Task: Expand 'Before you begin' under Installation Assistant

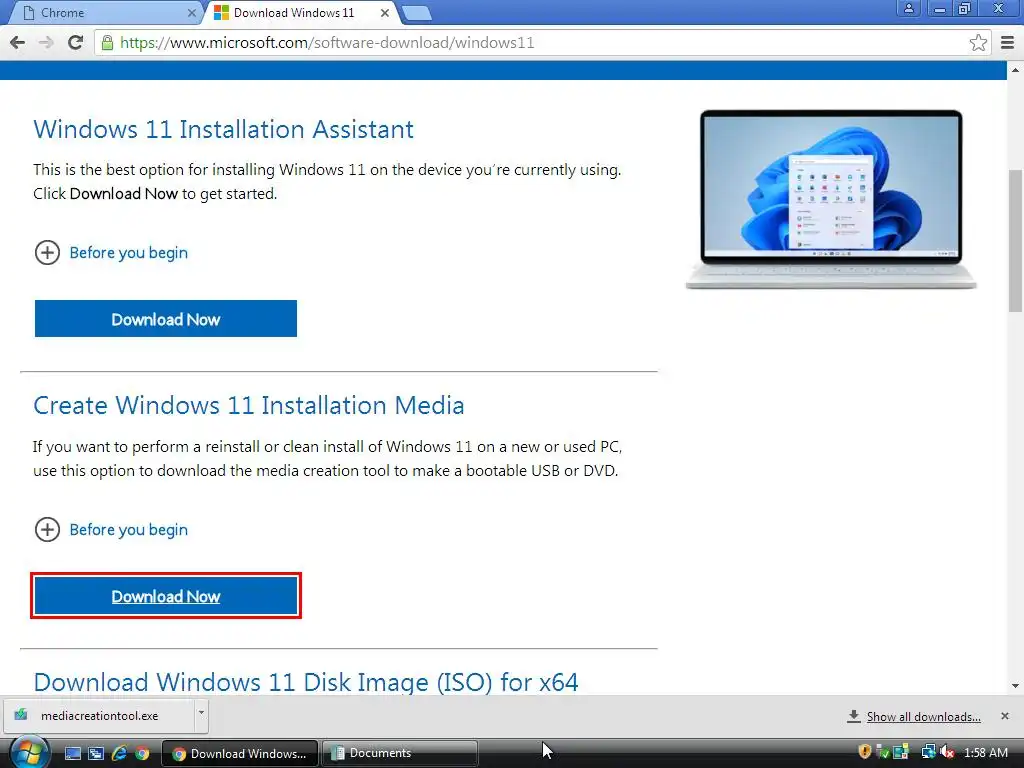Action: [111, 253]
